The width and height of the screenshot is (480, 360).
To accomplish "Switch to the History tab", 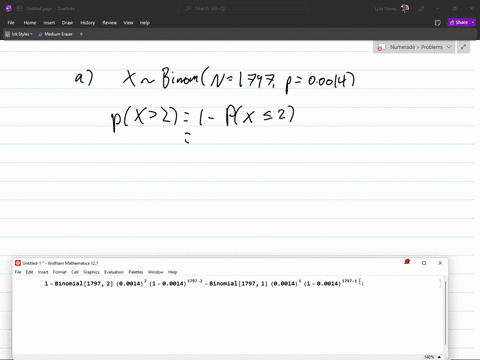I will tap(87, 23).
